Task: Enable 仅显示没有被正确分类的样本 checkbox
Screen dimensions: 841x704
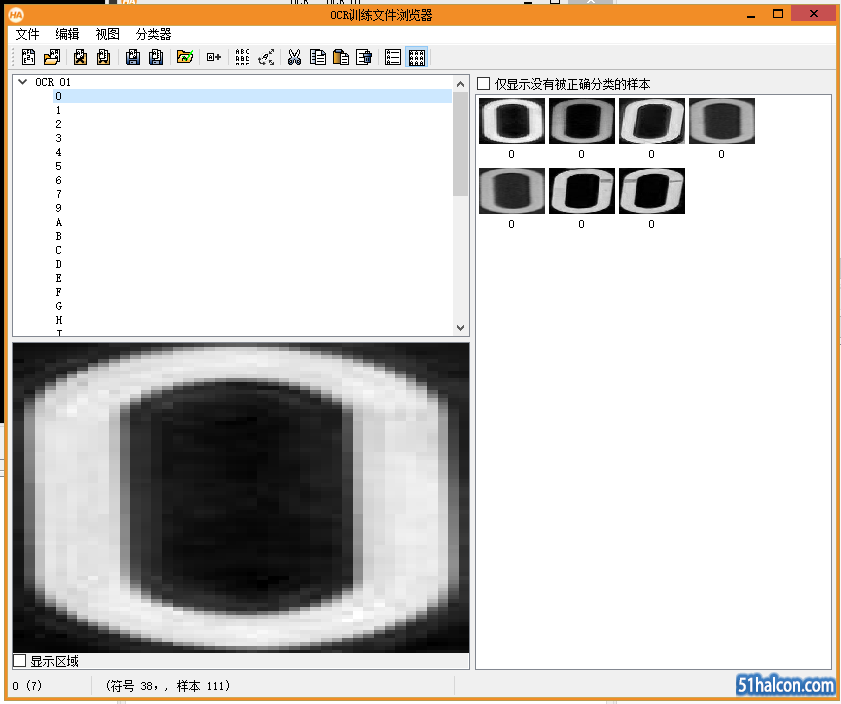Action: click(483, 84)
